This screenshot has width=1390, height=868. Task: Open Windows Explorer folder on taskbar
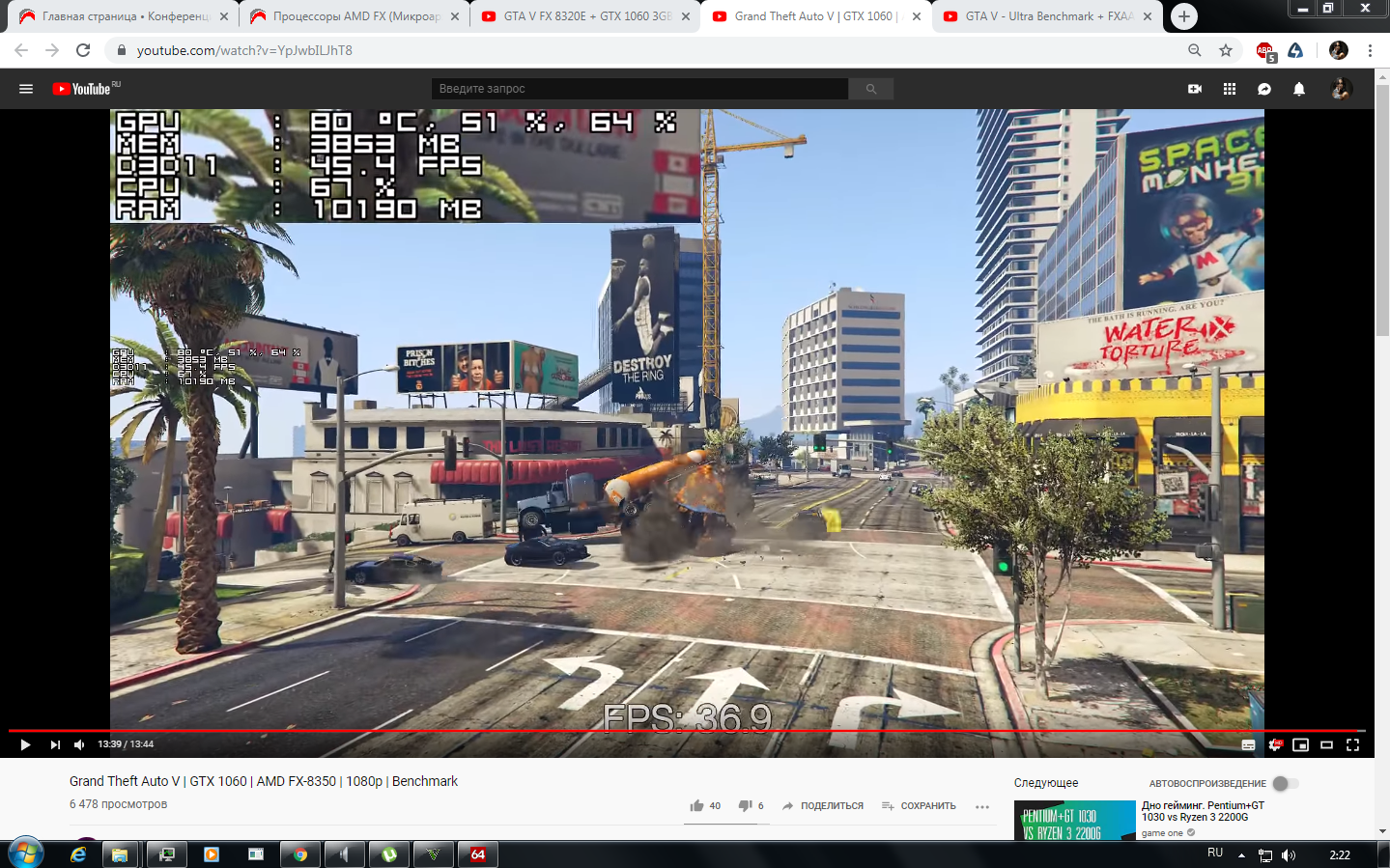(x=120, y=854)
